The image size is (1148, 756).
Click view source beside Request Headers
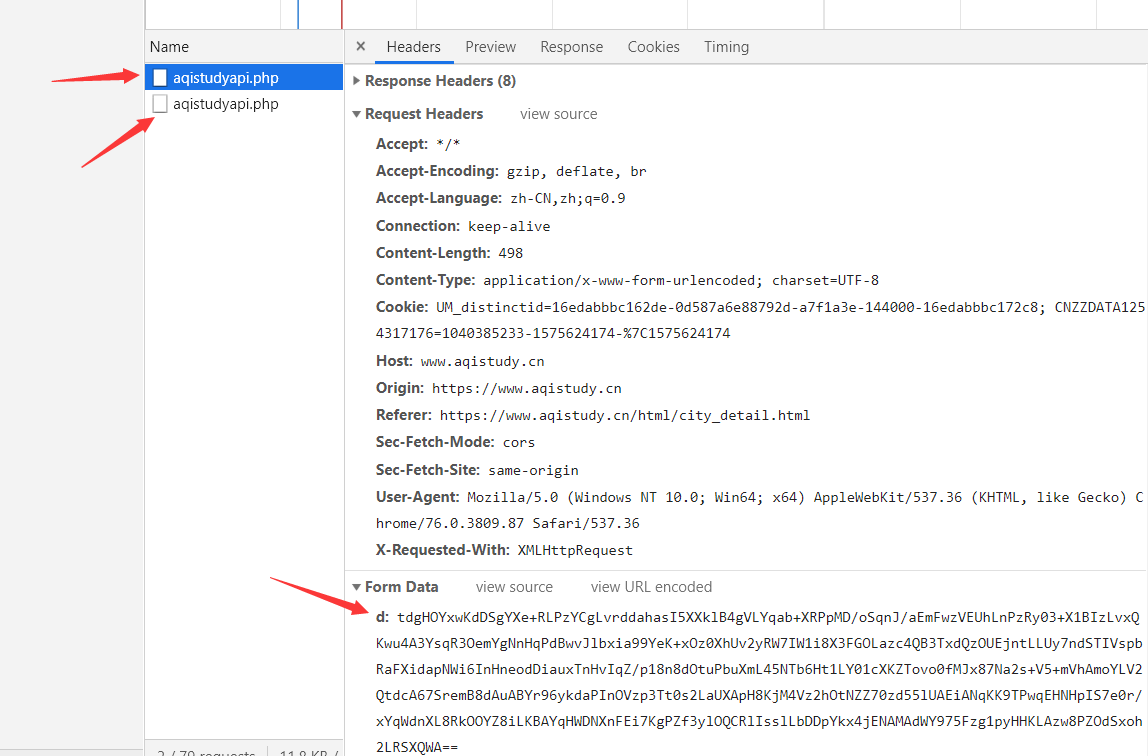[x=558, y=114]
